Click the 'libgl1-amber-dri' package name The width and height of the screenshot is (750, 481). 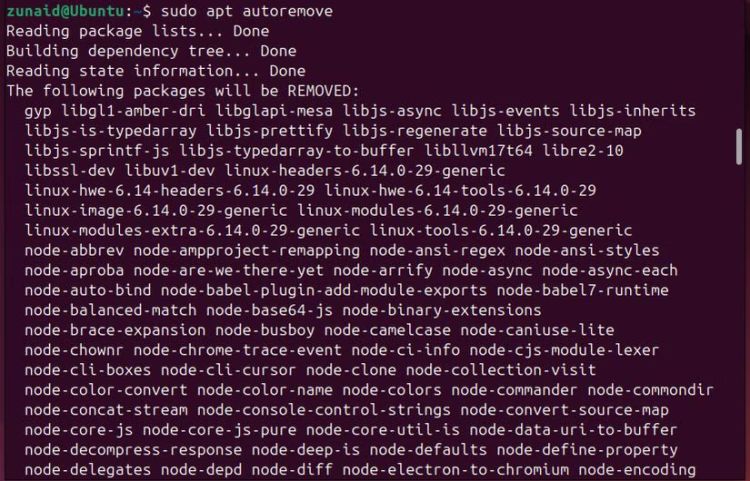coord(133,111)
